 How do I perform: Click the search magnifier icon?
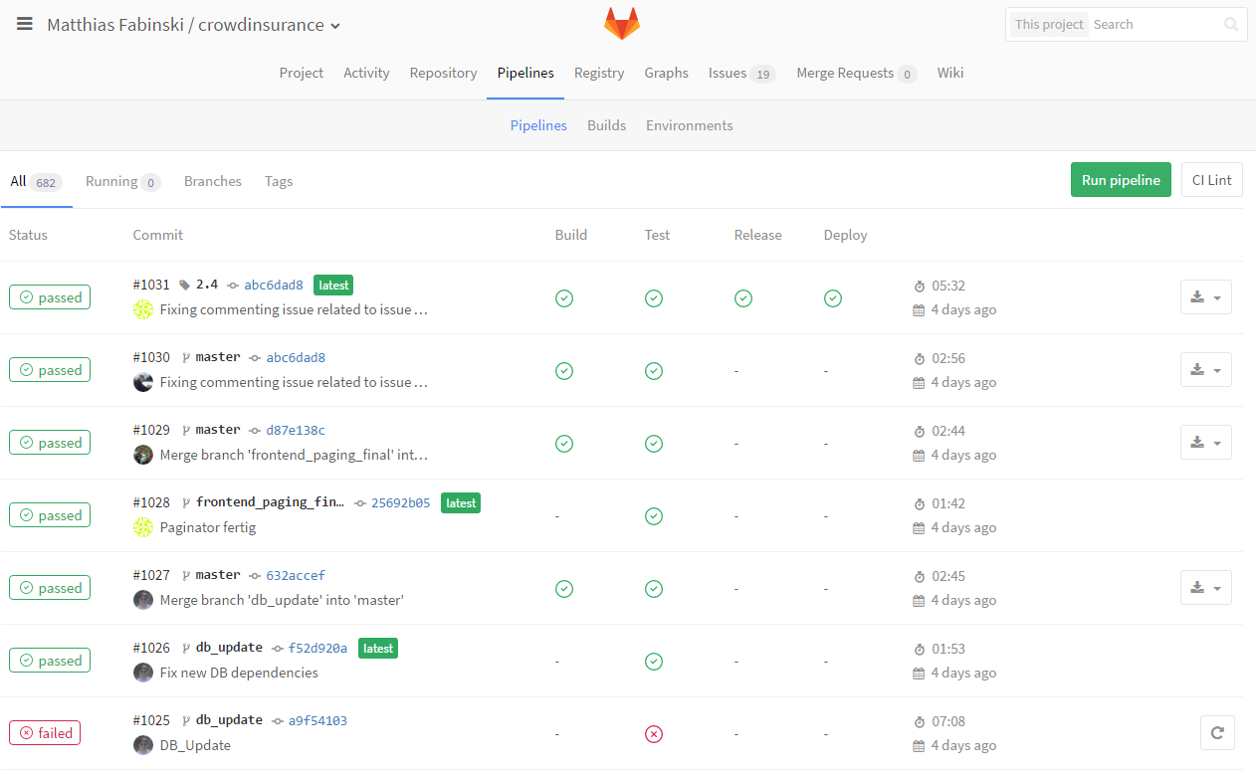(x=1230, y=25)
